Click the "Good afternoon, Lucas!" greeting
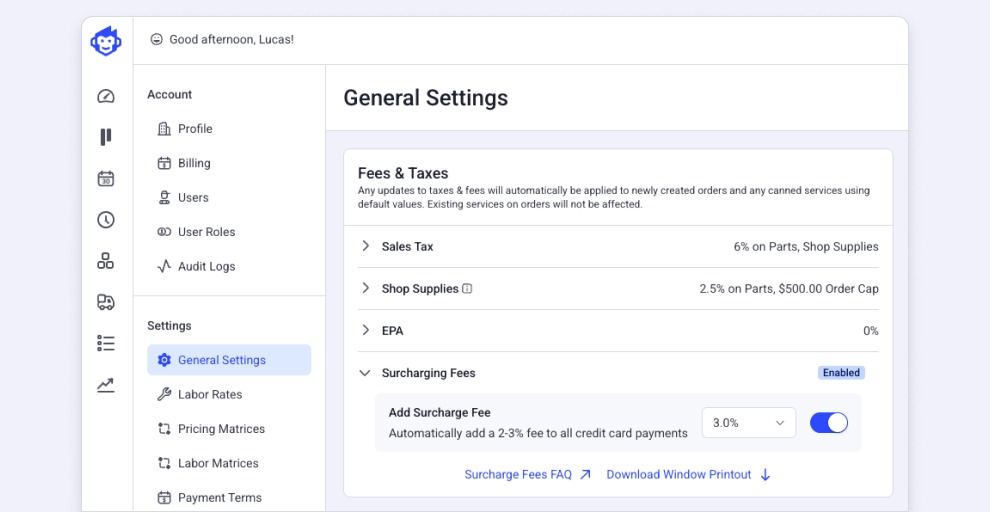Screen dimensions: 990x512 pos(232,39)
